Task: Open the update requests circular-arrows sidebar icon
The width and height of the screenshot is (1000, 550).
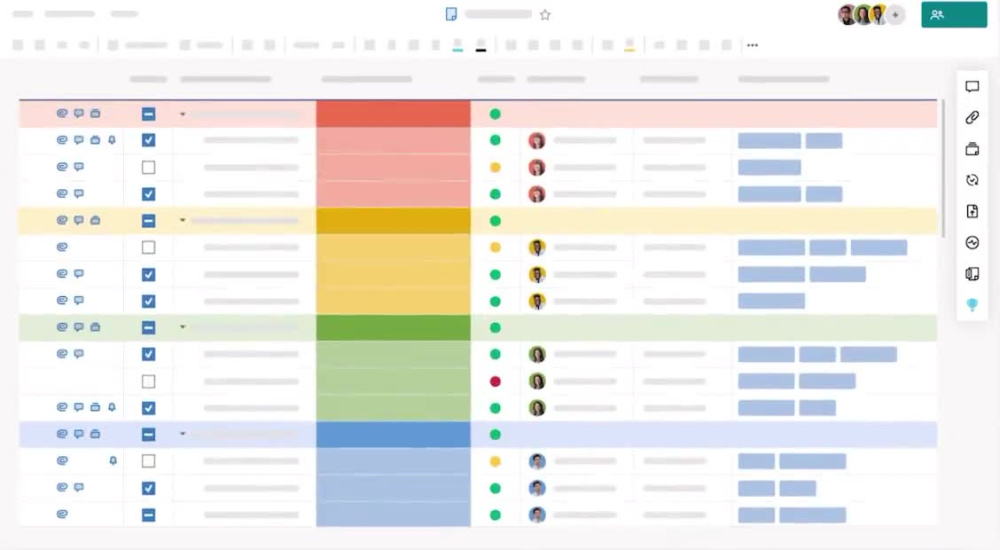Action: [x=972, y=180]
